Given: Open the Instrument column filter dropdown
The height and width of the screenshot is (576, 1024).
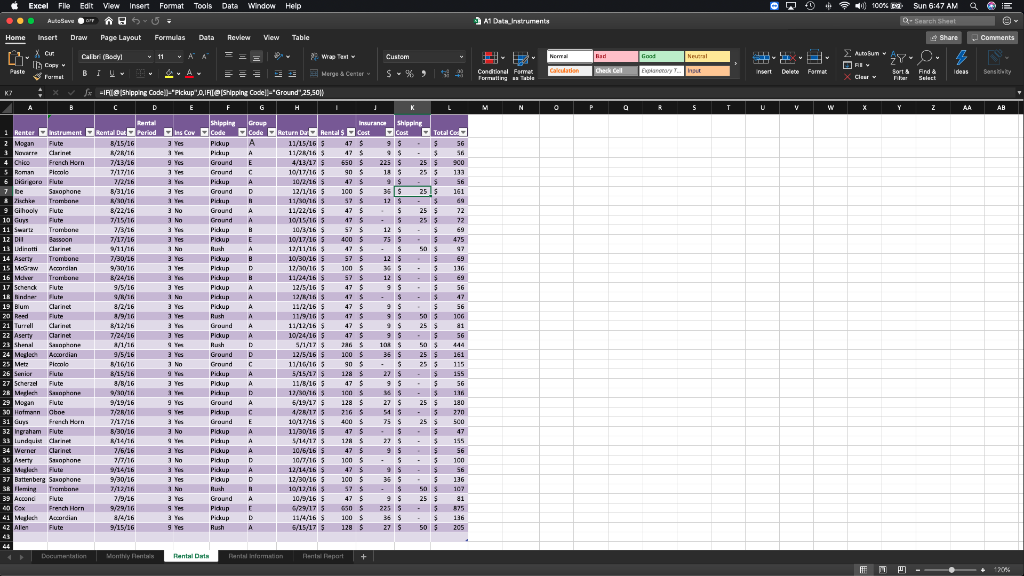Looking at the screenshot, I should tap(89, 133).
